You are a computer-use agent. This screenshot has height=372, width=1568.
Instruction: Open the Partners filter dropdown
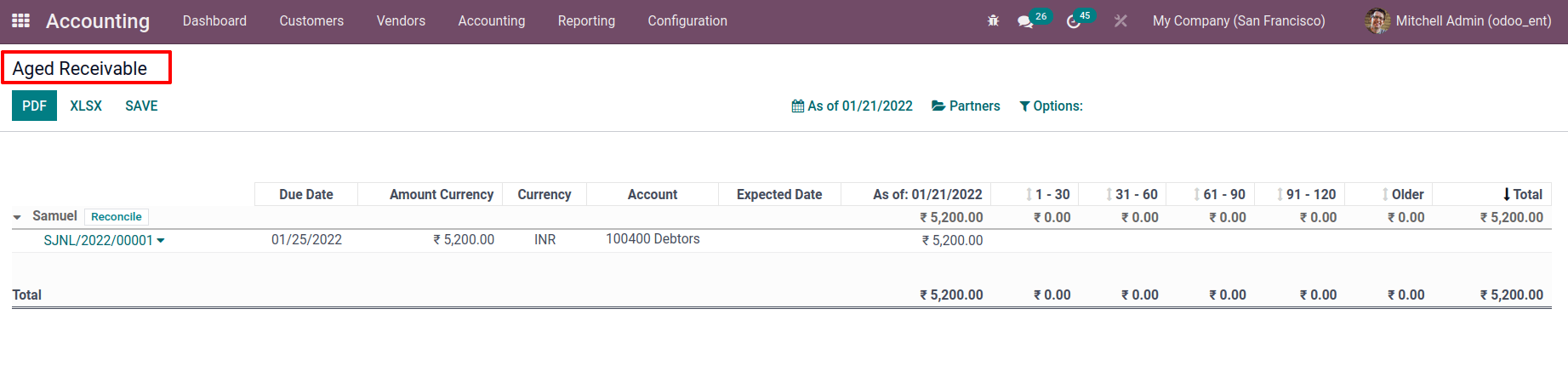966,106
